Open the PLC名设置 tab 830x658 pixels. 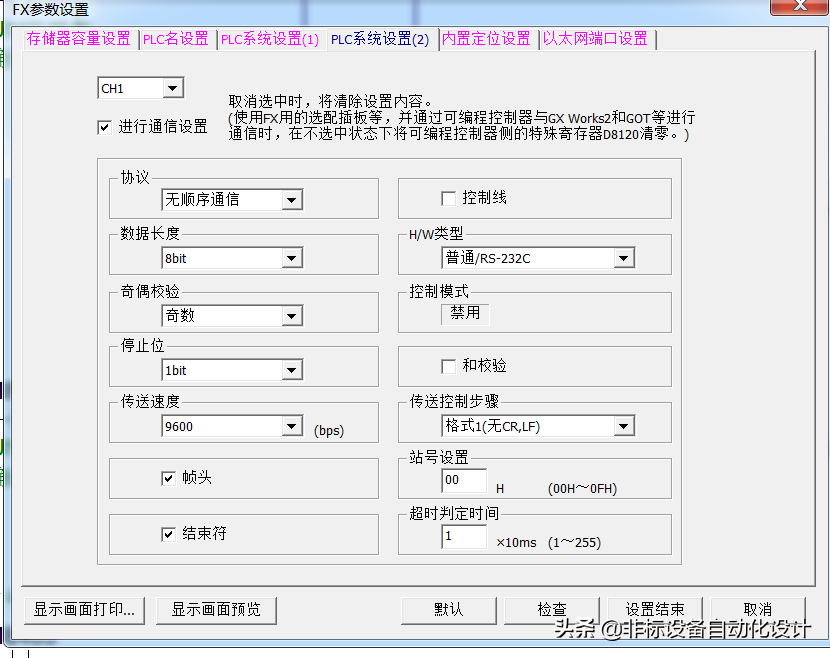(175, 39)
